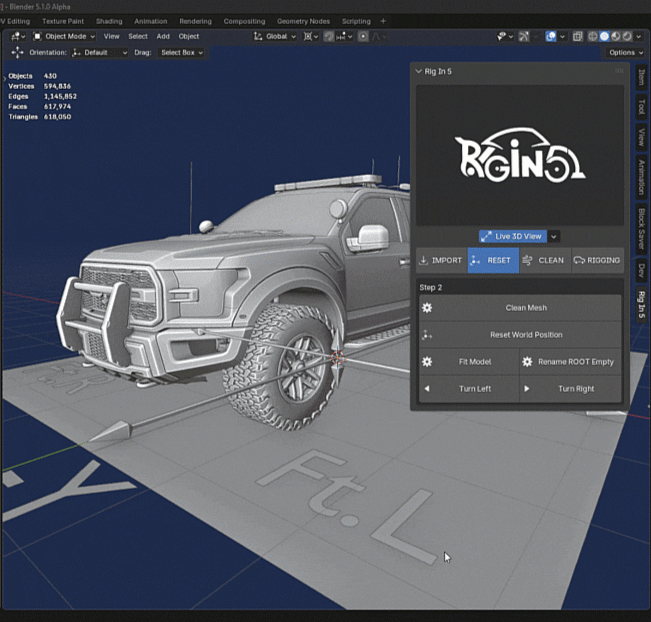The height and width of the screenshot is (622, 651).
Task: Click the Fit Model button
Action: (469, 362)
